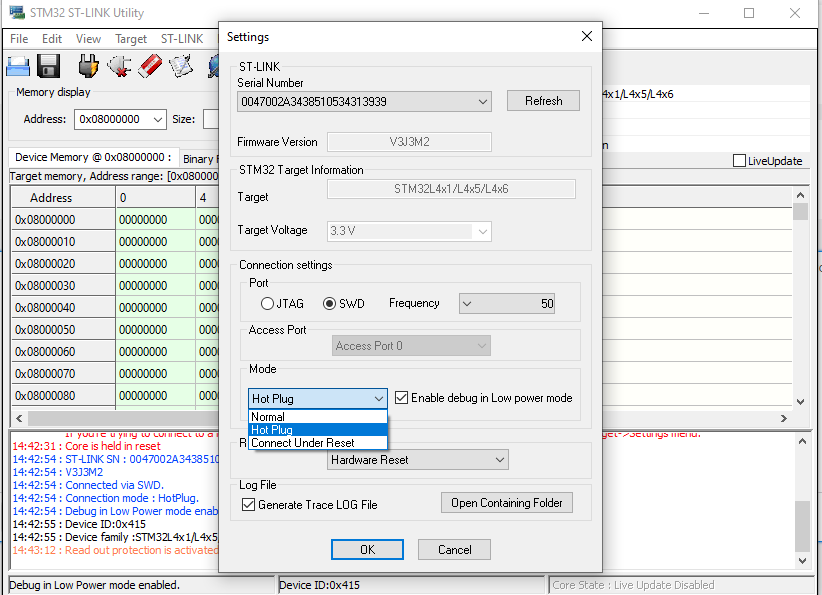Viewport: 822px width, 595px height.
Task: Open the Access Port 0 dropdown
Action: (482, 346)
